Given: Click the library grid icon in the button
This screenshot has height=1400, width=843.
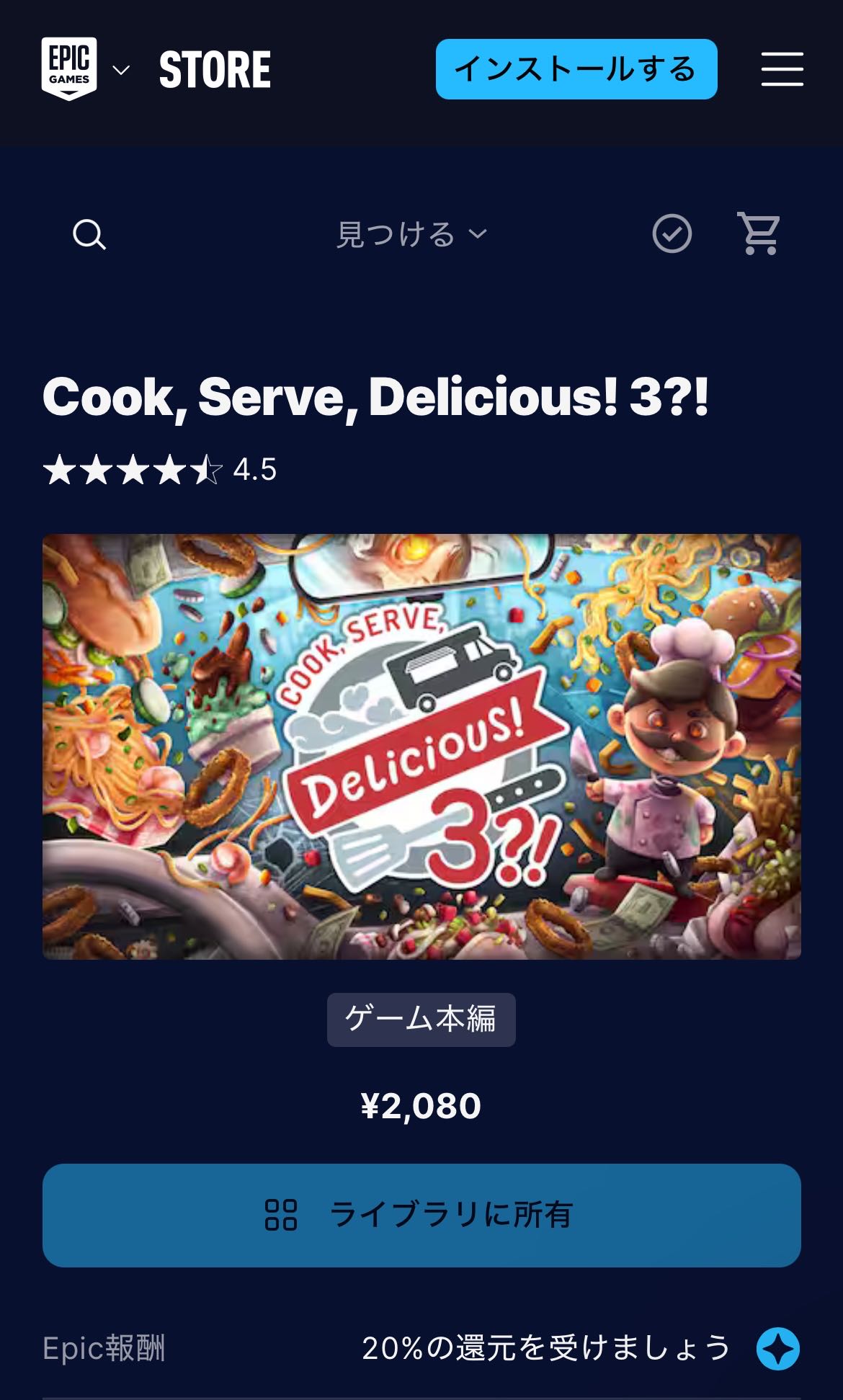Looking at the screenshot, I should click(281, 1215).
